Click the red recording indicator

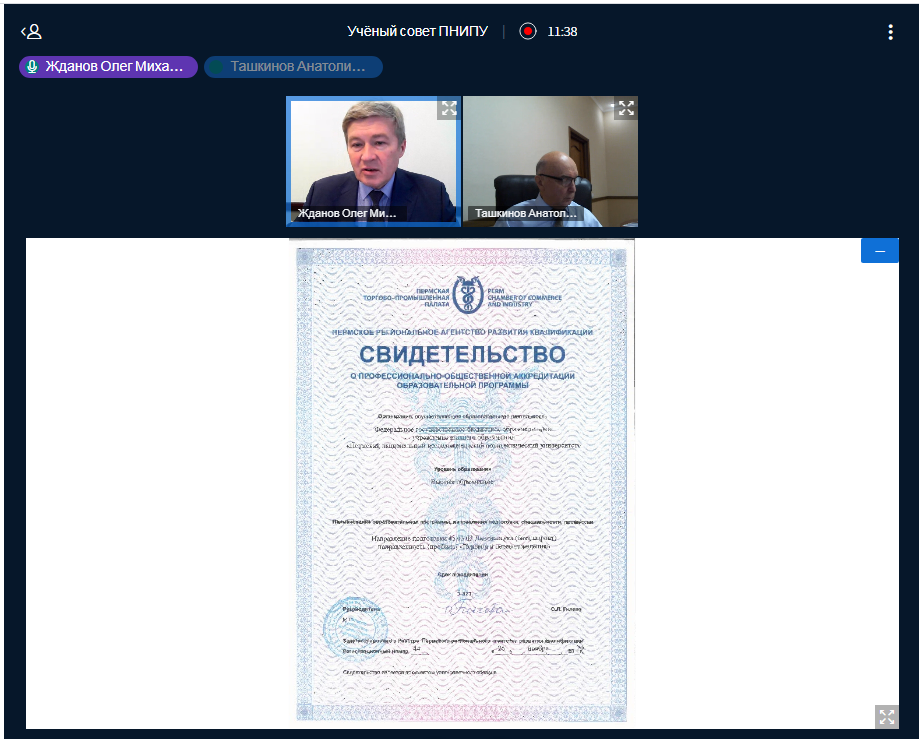point(527,31)
